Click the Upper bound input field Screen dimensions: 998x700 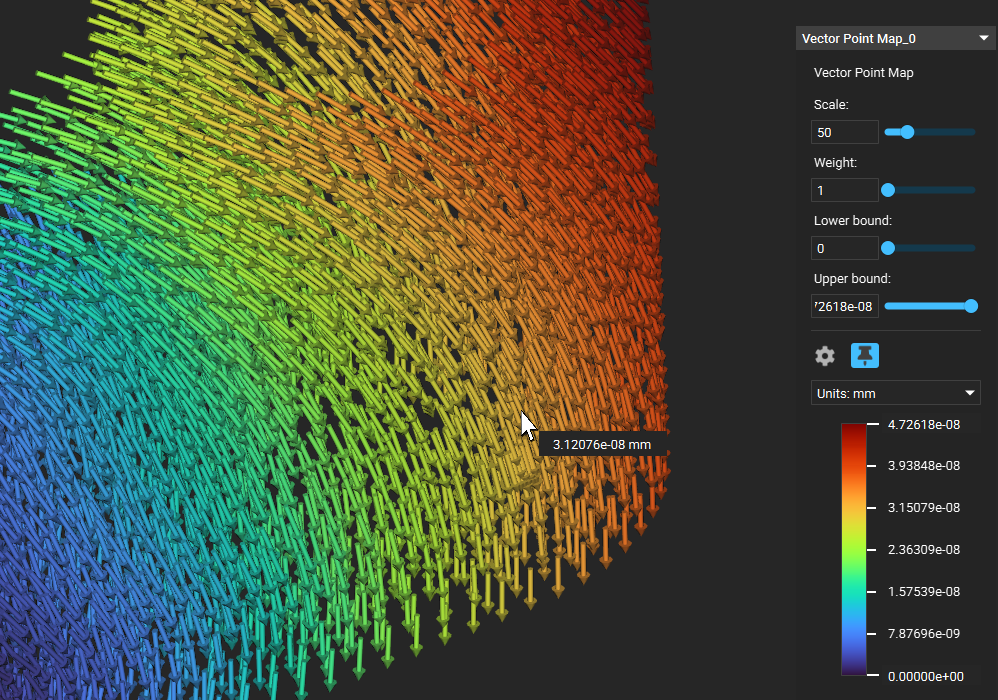point(845,306)
